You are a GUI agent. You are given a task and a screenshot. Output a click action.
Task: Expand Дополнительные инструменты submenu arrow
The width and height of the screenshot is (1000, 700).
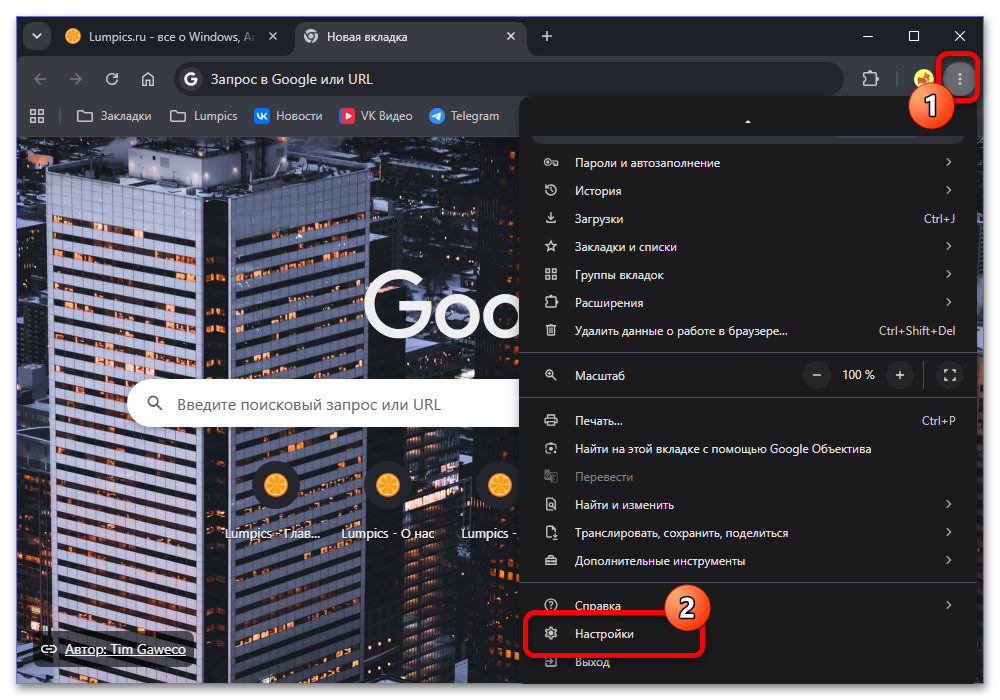[949, 561]
